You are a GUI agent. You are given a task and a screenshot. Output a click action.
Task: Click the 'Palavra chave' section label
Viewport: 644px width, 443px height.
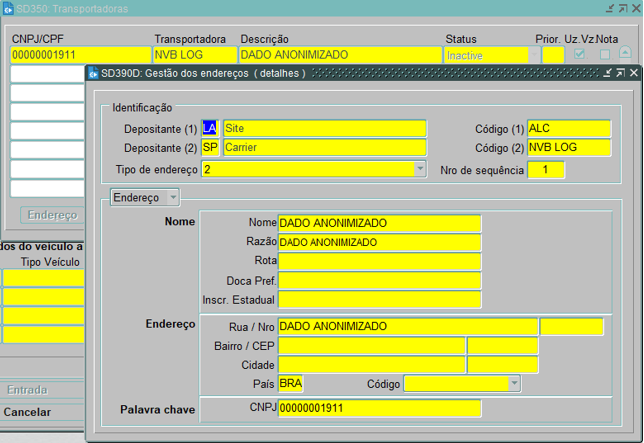click(157, 409)
